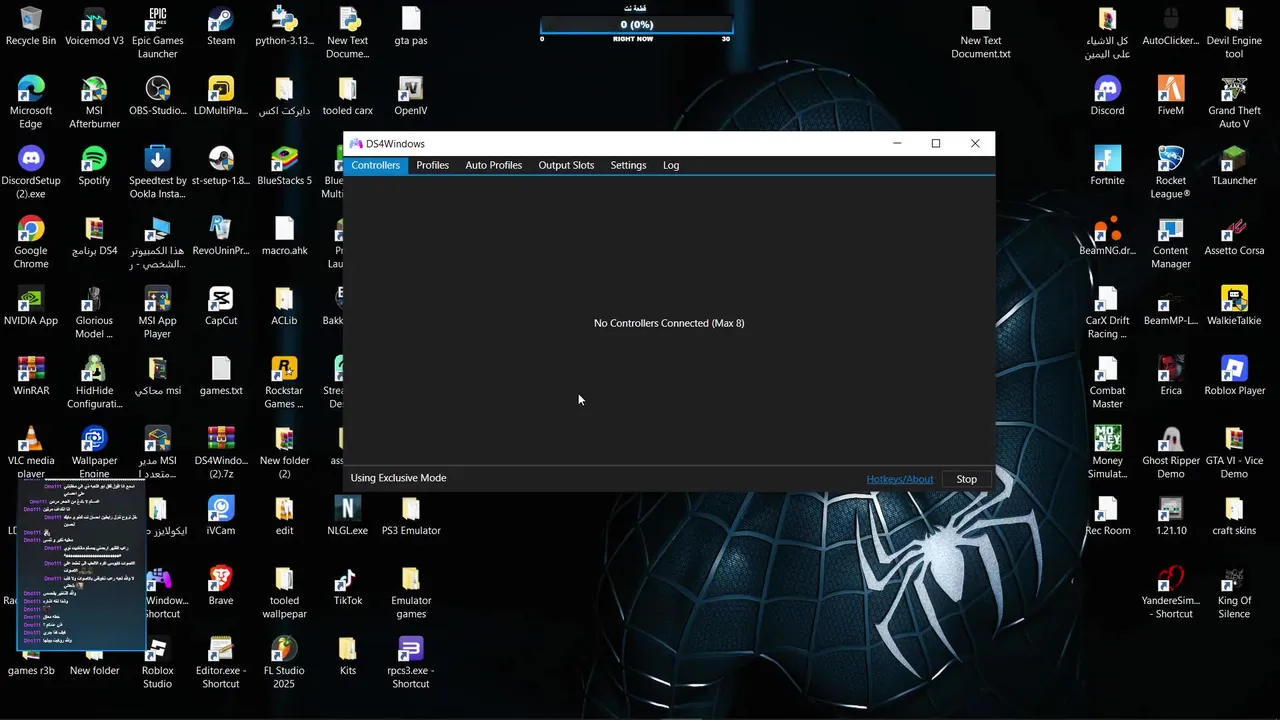Click the viewer count progress bar overlay
The width and height of the screenshot is (1280, 720).
[636, 25]
